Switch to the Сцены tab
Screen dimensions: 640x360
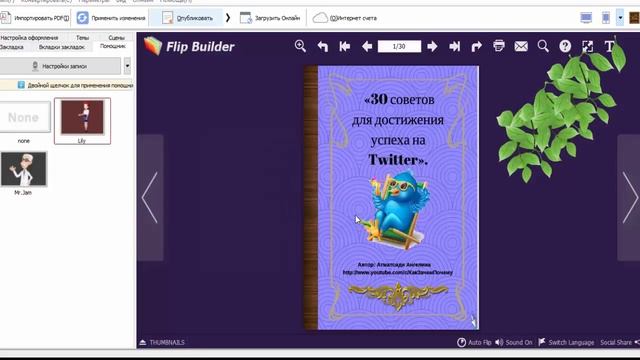[116, 38]
